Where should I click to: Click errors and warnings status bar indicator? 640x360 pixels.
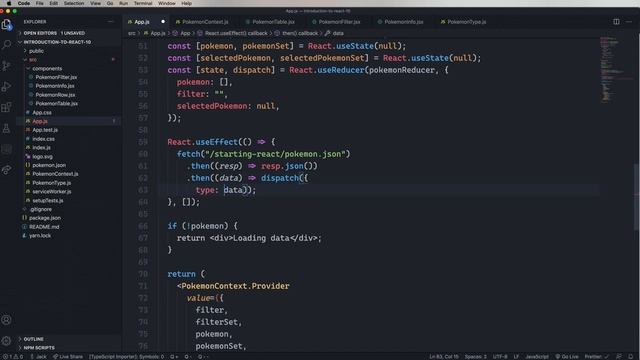[x=13, y=357]
